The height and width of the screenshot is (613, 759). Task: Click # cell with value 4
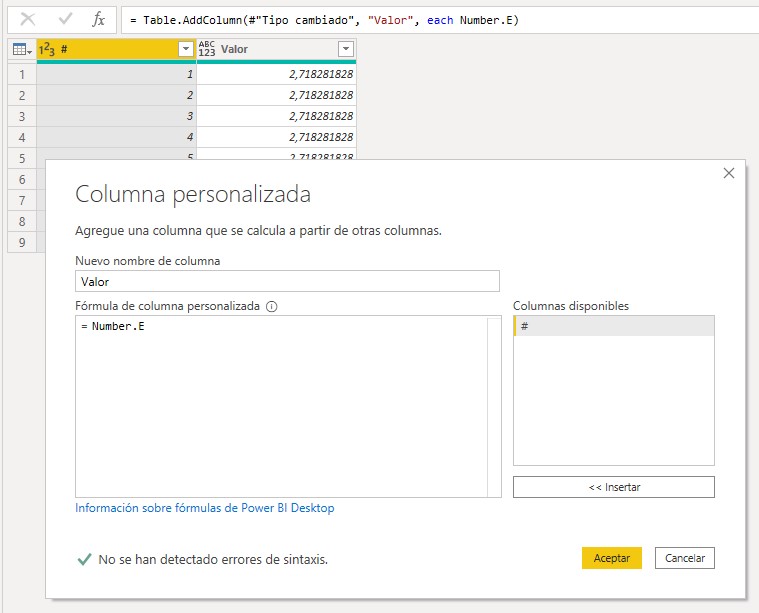pos(117,138)
